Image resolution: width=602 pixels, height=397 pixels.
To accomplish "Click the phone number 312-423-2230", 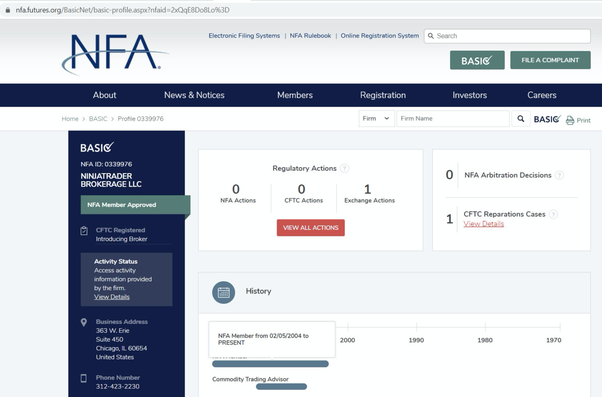I will [118, 387].
